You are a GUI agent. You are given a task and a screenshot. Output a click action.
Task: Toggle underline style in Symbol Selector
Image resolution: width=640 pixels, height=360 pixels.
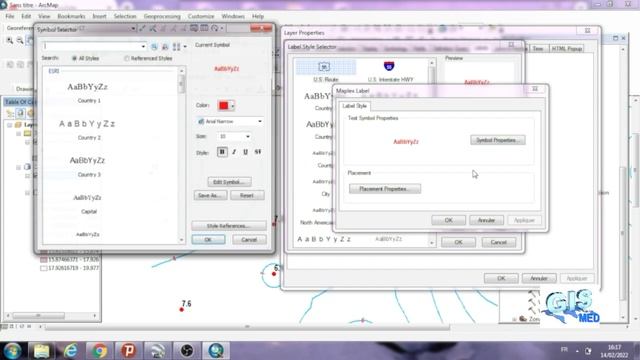(x=245, y=152)
